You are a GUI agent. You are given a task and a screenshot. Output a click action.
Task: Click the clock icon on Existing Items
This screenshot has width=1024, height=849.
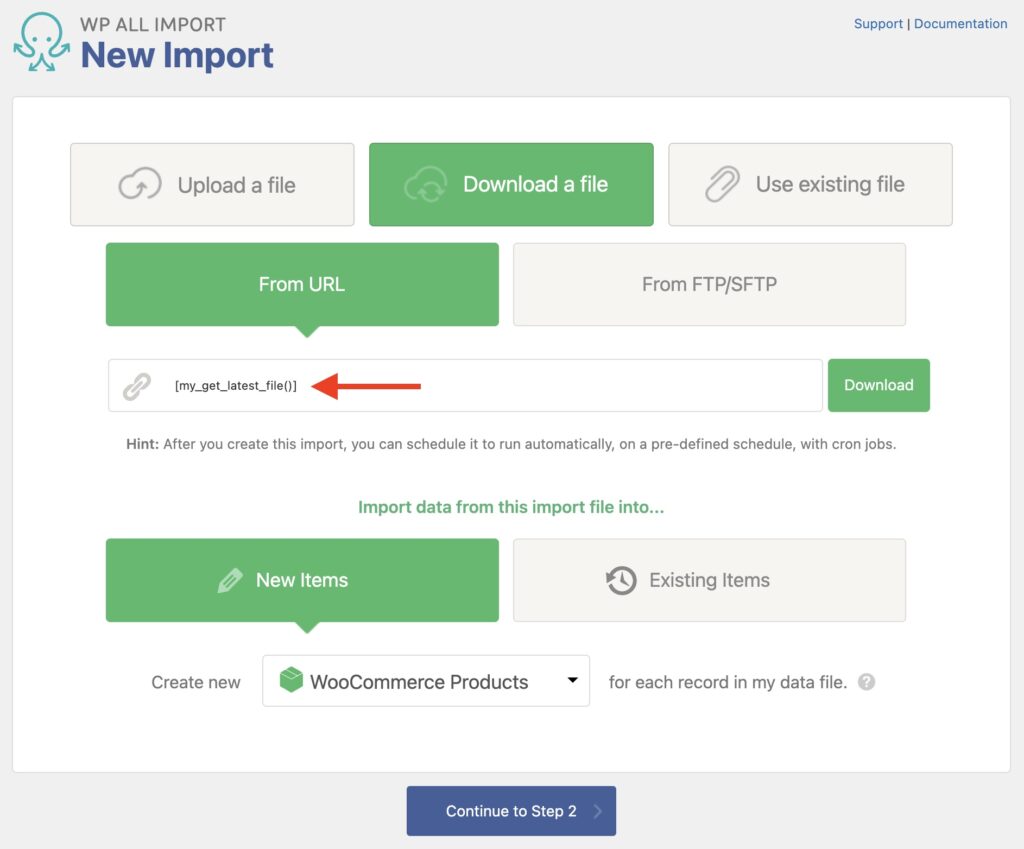621,580
